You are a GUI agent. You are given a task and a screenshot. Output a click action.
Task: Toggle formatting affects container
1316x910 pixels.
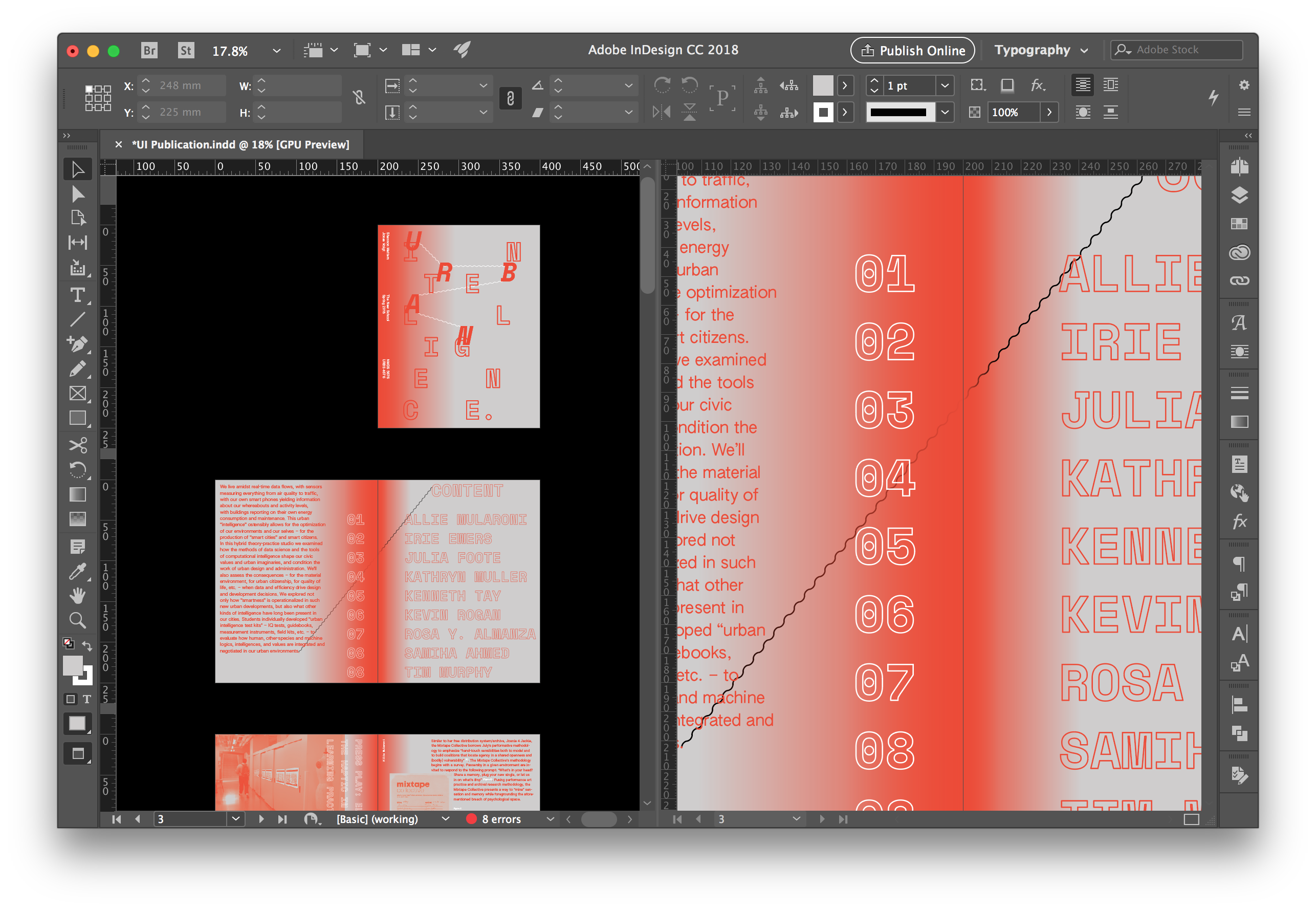point(71,699)
